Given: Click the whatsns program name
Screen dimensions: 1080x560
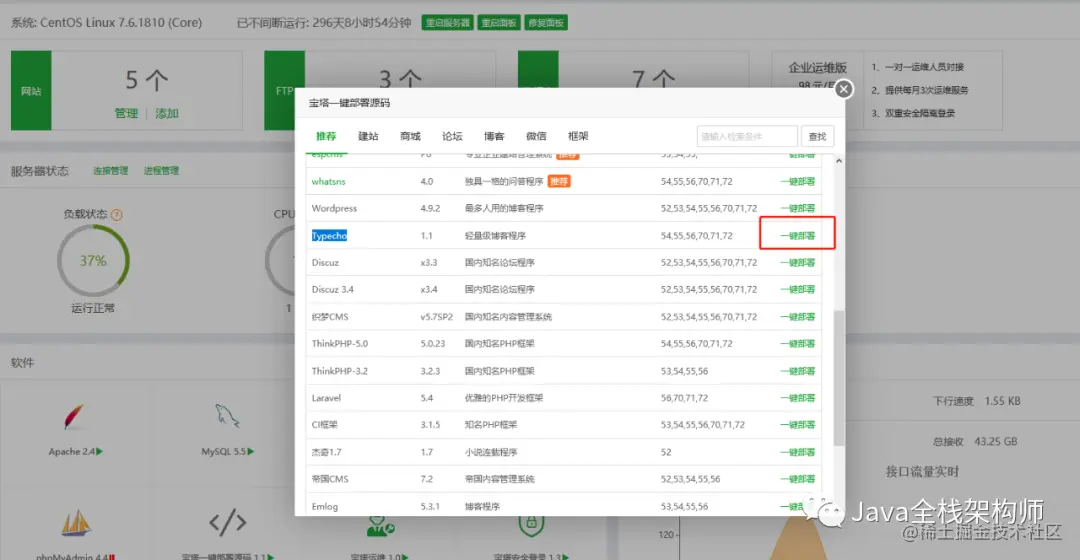Looking at the screenshot, I should pos(329,182).
